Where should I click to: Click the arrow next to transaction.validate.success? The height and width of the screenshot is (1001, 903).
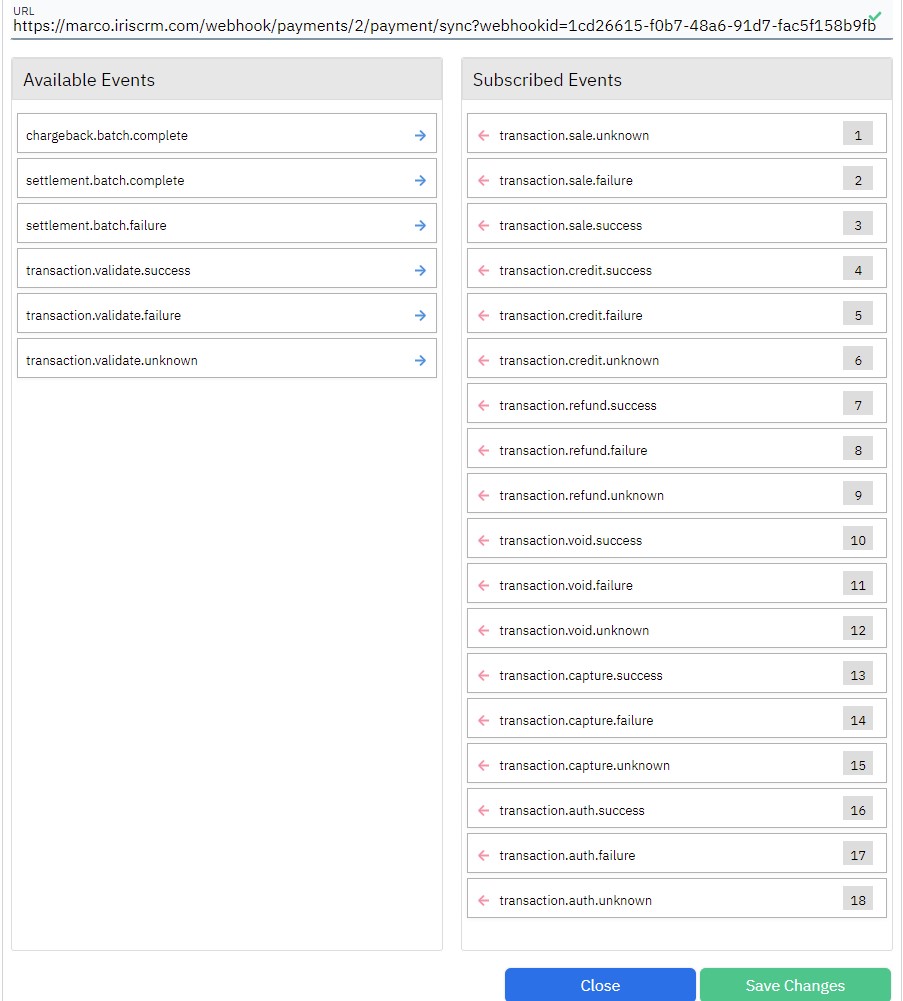pyautogui.click(x=419, y=269)
